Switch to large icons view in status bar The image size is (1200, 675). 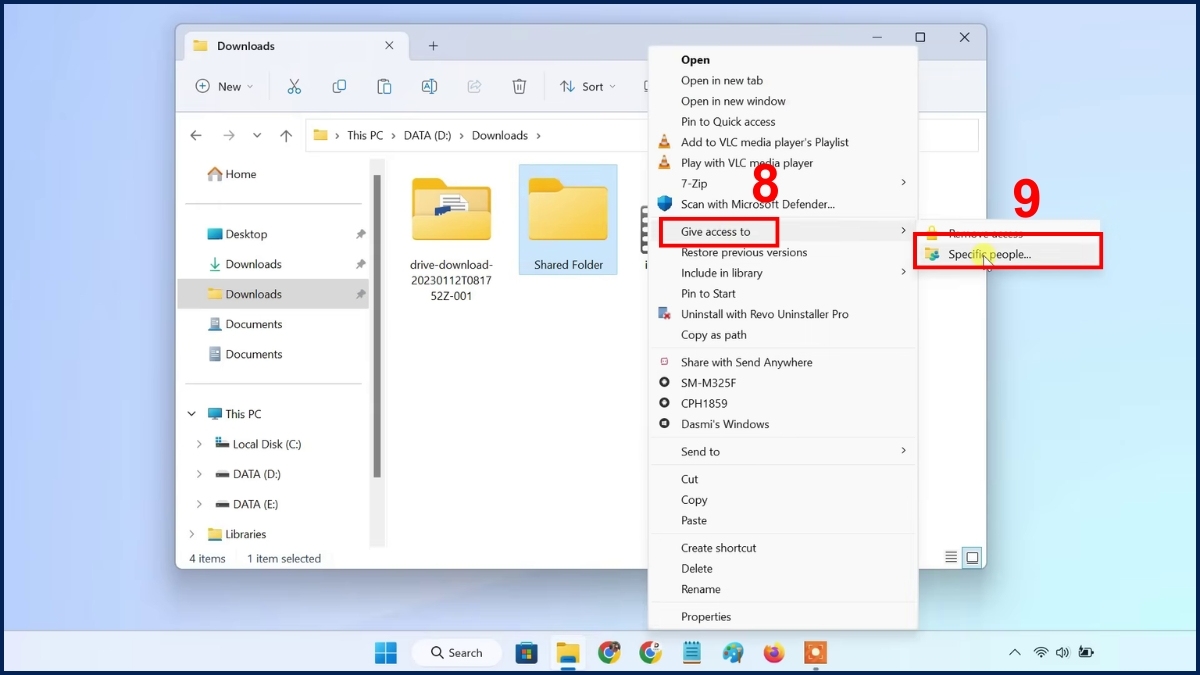(x=972, y=558)
